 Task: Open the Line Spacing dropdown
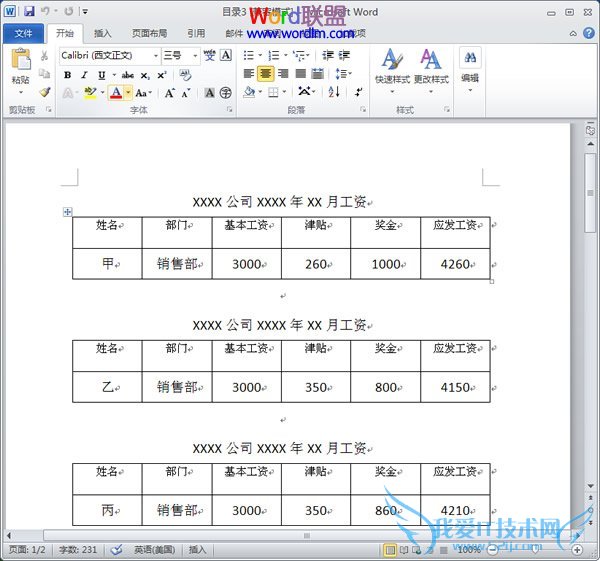343,73
